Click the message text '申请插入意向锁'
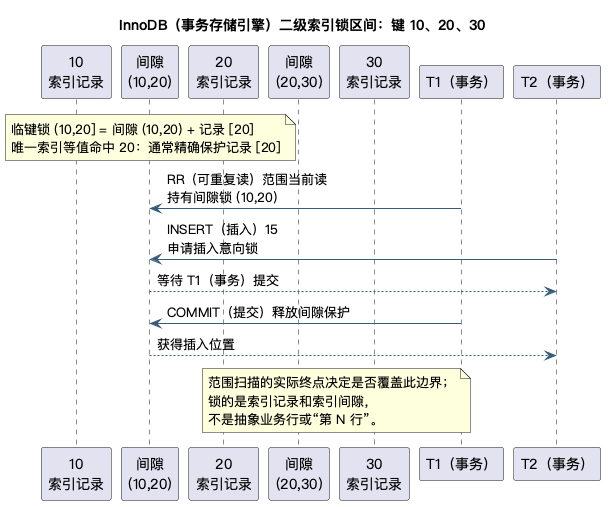The height and width of the screenshot is (507, 610). pyautogui.click(x=212, y=248)
